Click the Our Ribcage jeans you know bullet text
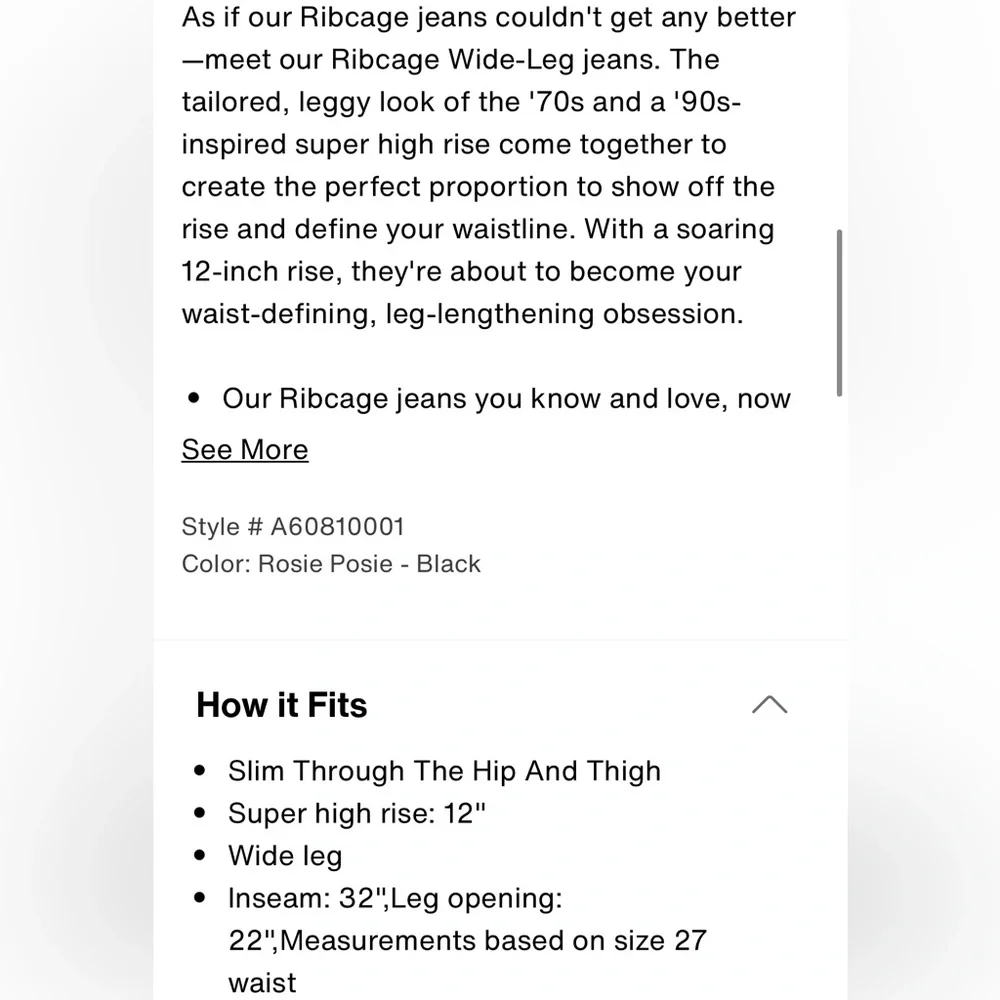Viewport: 1000px width, 1000px height. point(506,399)
